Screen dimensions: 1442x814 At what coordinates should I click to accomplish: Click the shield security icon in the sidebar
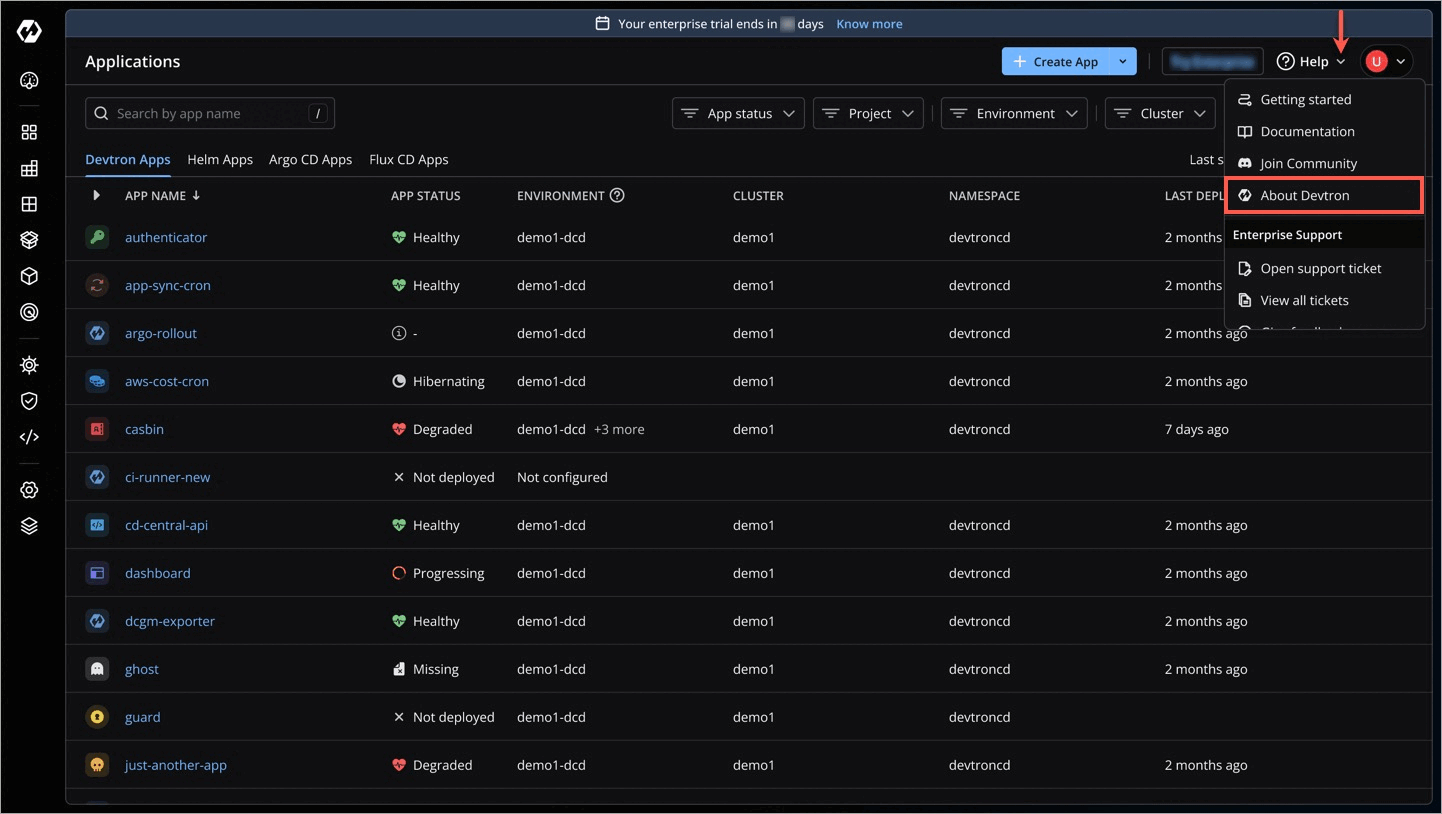29,401
